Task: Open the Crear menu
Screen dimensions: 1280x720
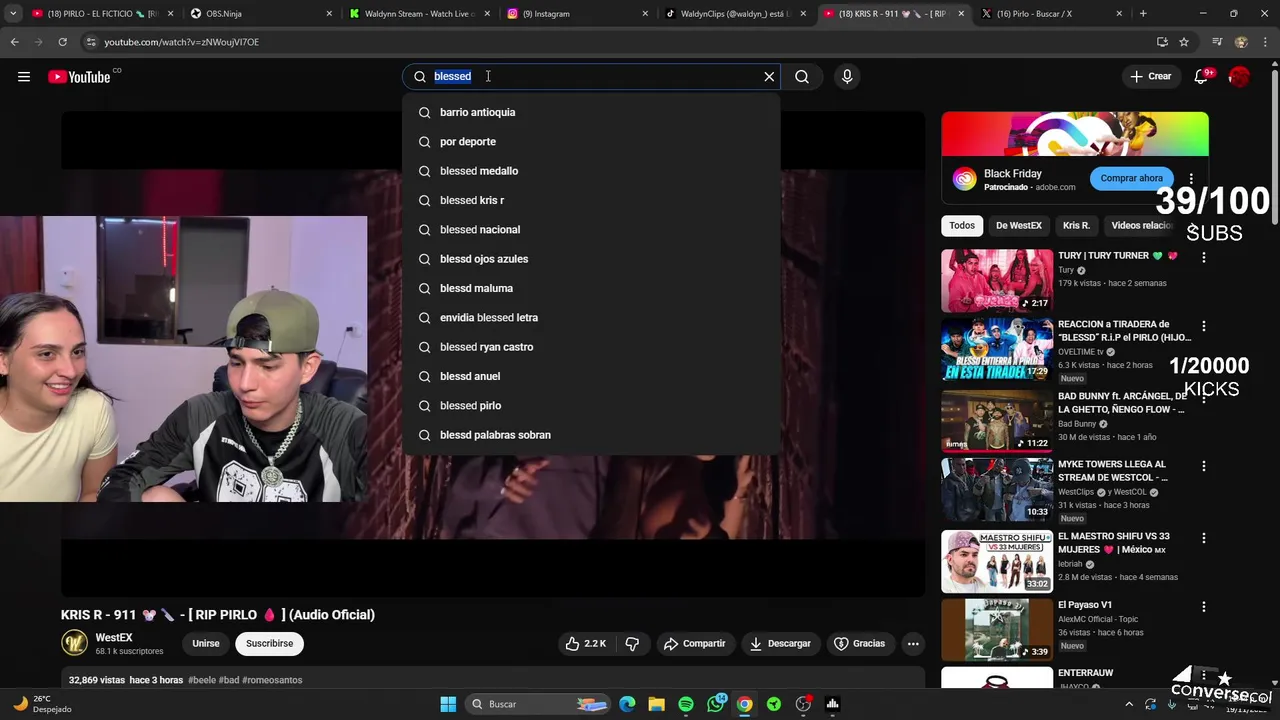Action: pyautogui.click(x=1151, y=77)
